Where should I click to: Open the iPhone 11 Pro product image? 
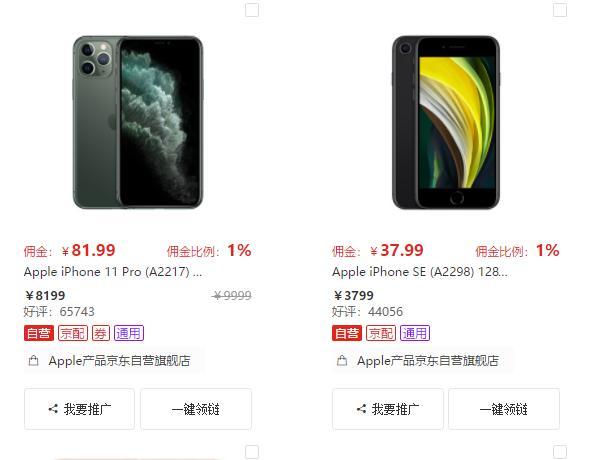click(138, 122)
